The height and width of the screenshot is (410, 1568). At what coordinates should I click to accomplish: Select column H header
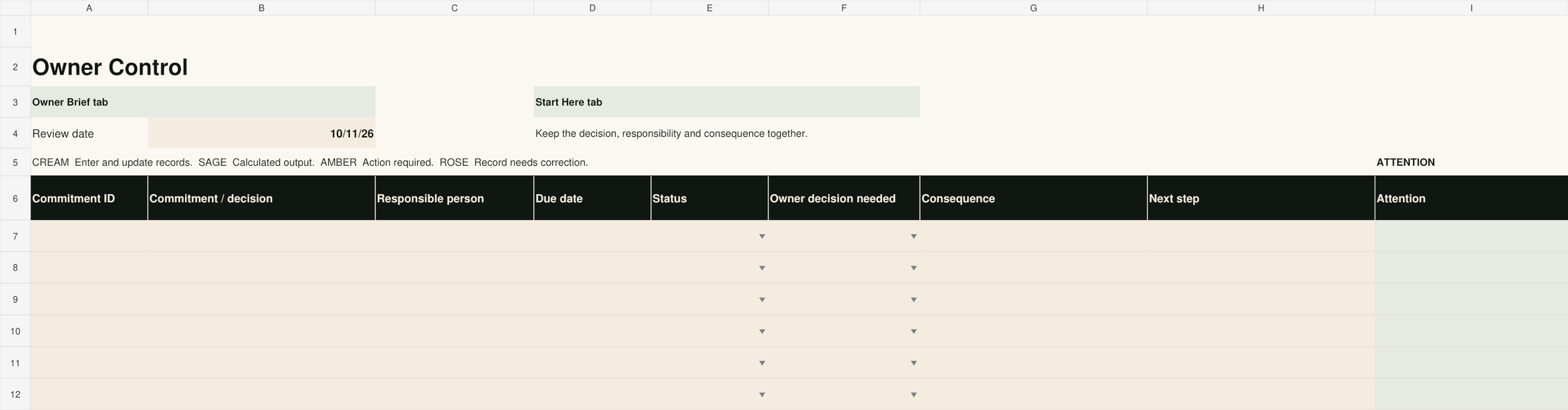(x=1261, y=8)
